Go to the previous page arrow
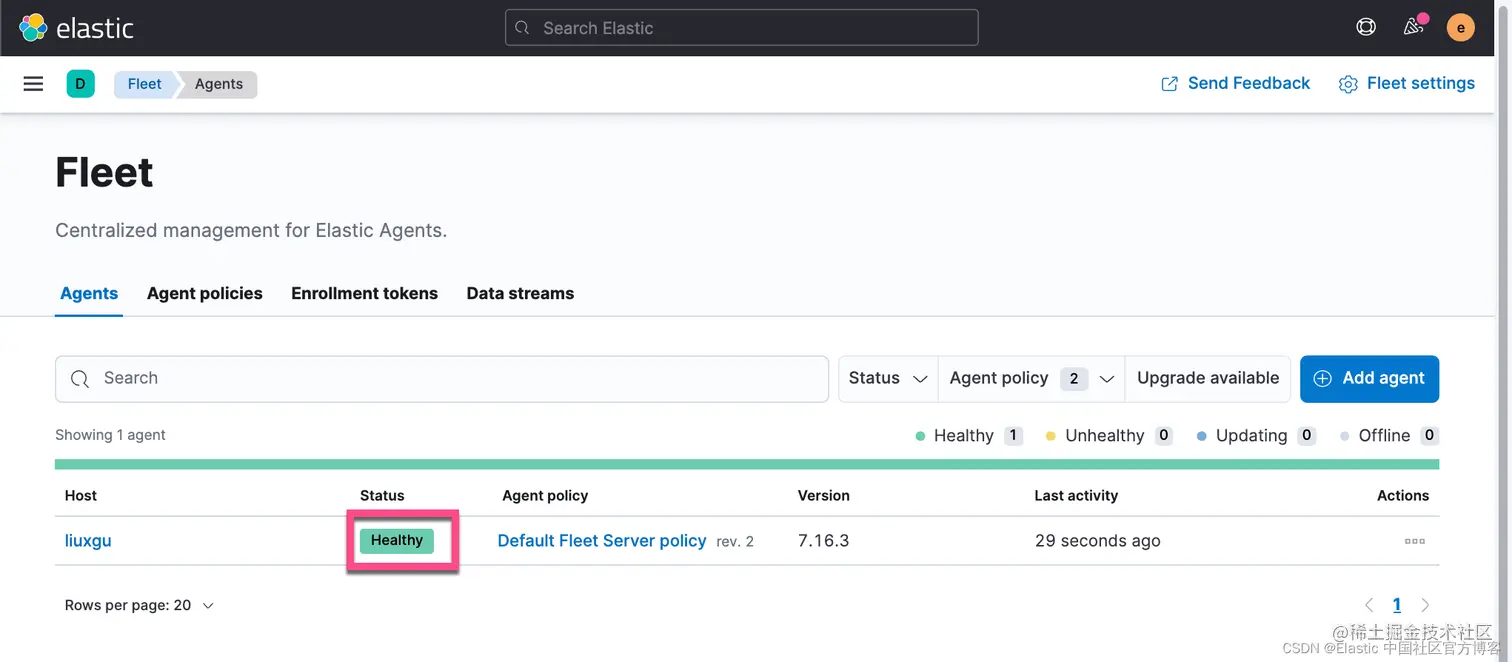Screen dimensions: 1512x662 pos(1369,605)
